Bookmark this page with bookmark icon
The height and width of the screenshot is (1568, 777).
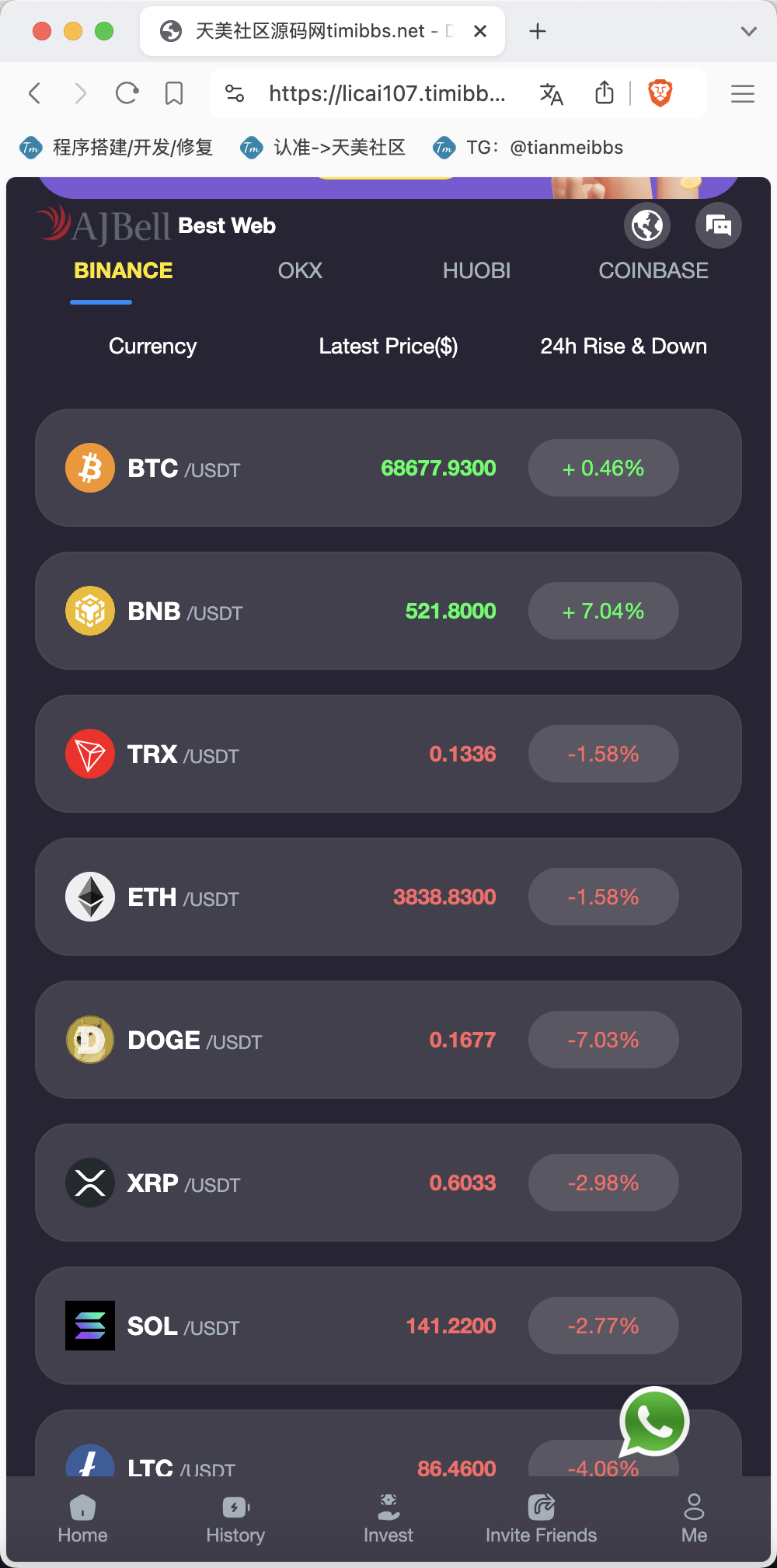coord(174,94)
